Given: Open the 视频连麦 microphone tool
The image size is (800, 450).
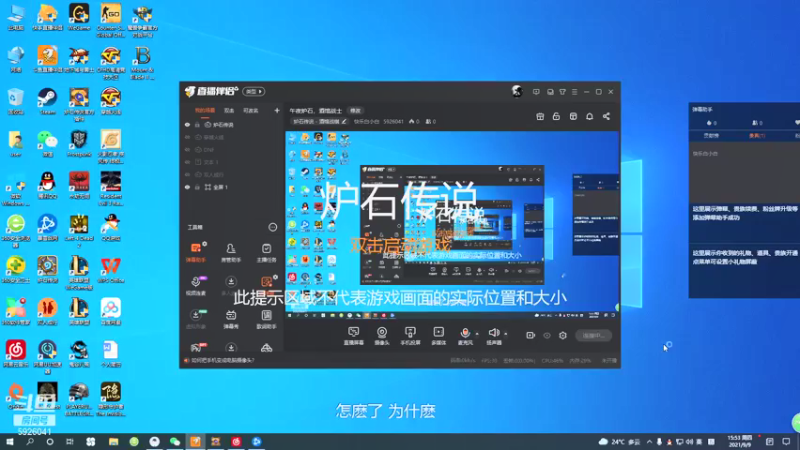Looking at the screenshot, I should pos(196,286).
